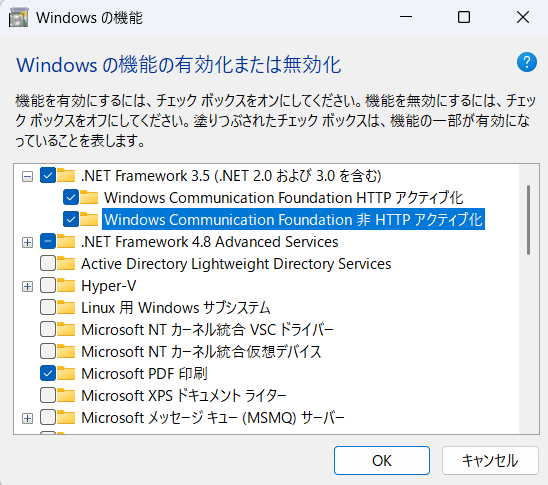Click folder icon of .NET Framework 3.5
Viewport: 548px width, 485px height.
[x=66, y=175]
